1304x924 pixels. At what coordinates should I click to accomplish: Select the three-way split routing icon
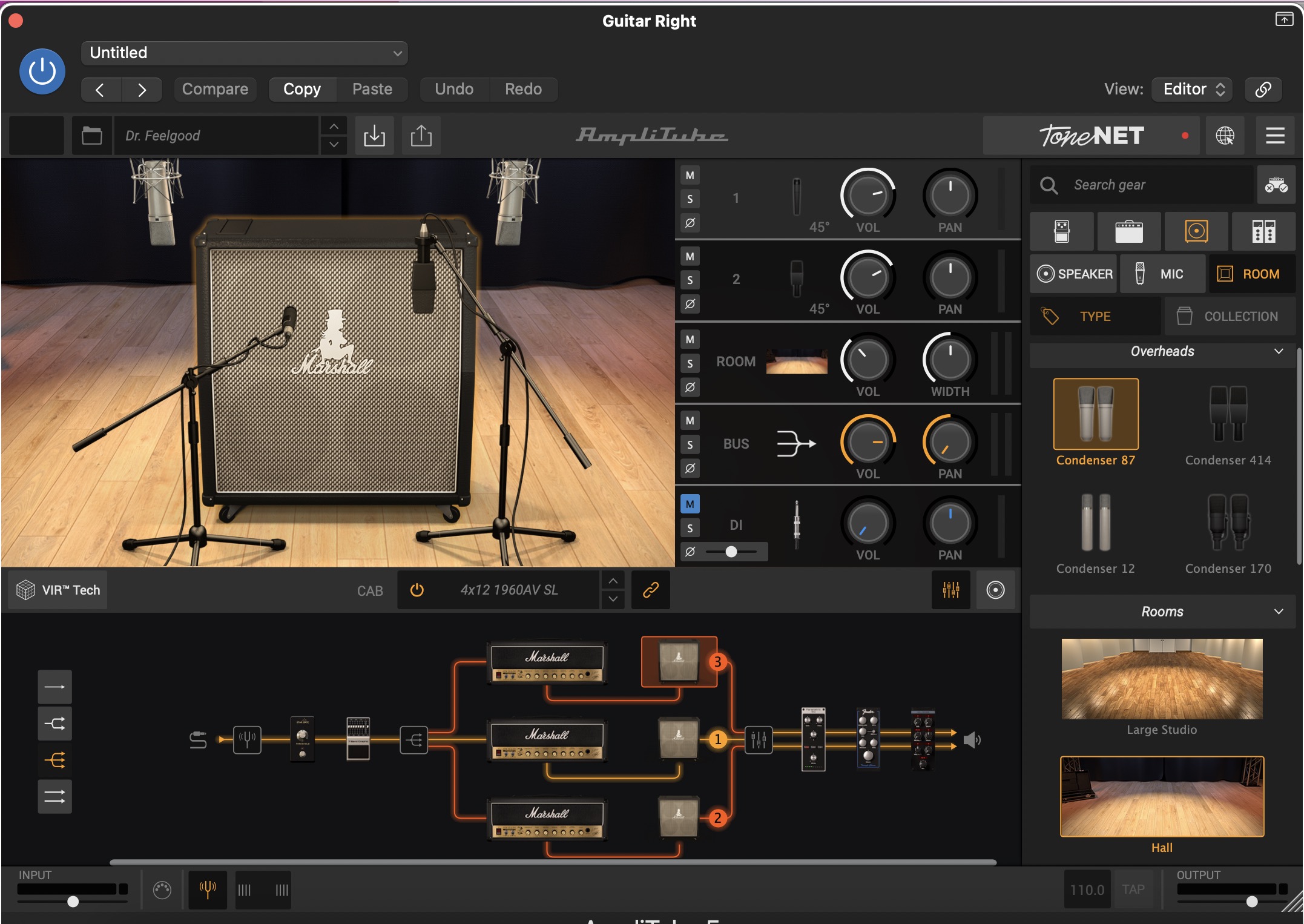pos(55,760)
